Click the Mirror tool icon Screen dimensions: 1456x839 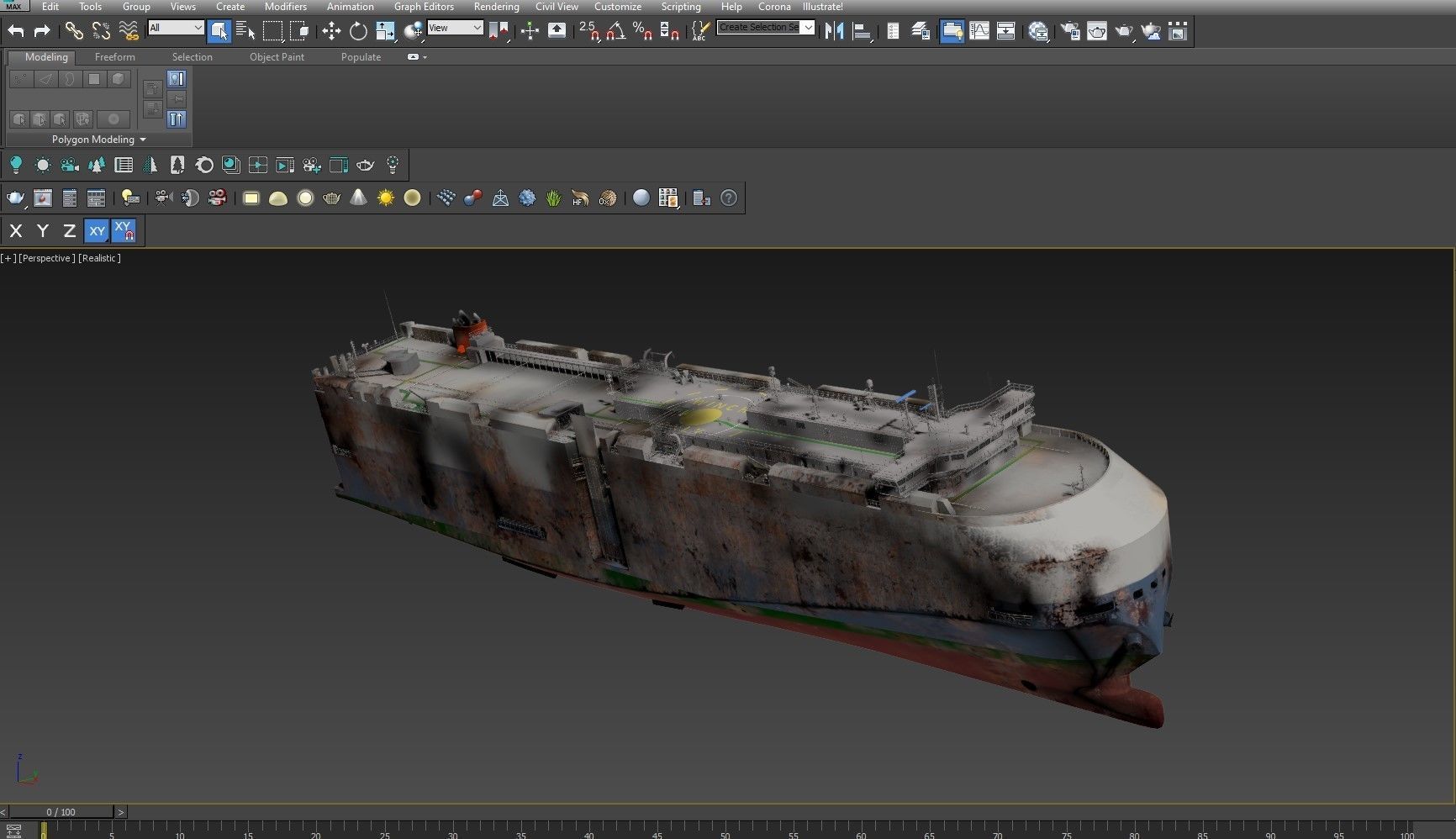pos(834,31)
